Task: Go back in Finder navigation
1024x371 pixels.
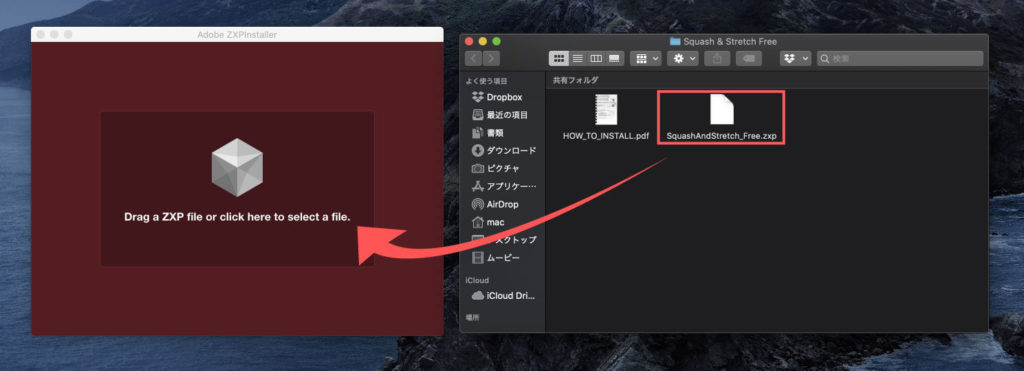Action: (473, 59)
